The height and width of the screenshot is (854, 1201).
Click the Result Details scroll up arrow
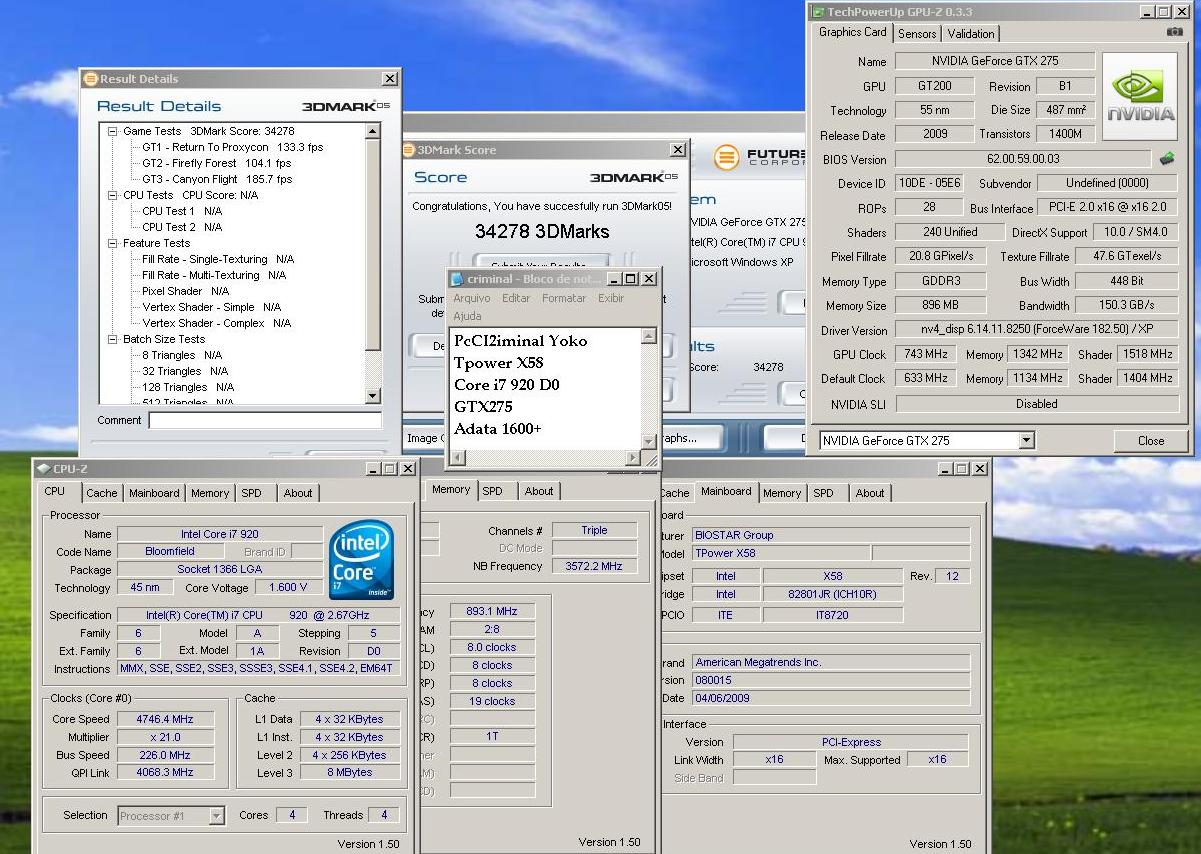click(x=373, y=131)
